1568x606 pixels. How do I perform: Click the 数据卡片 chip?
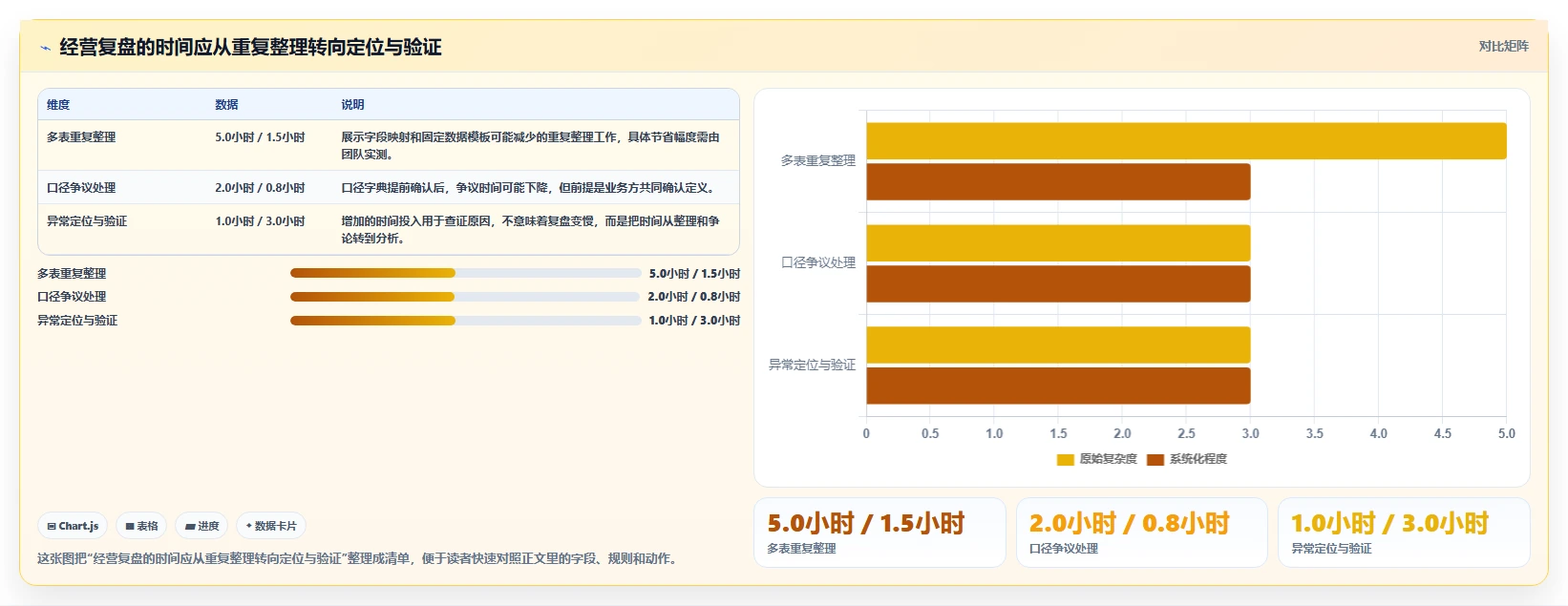click(271, 526)
